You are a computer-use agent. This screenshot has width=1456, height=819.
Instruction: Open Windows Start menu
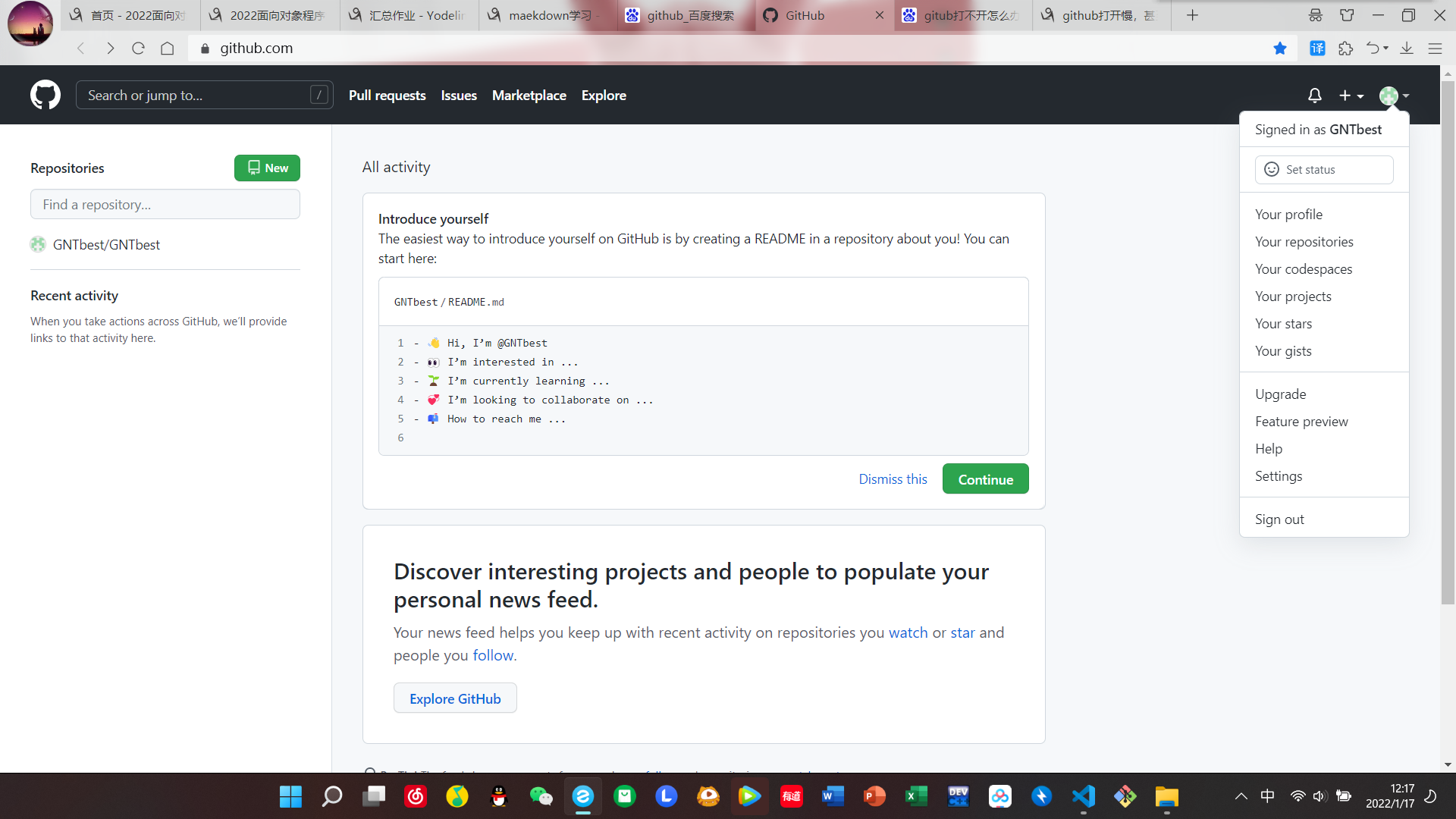[290, 796]
